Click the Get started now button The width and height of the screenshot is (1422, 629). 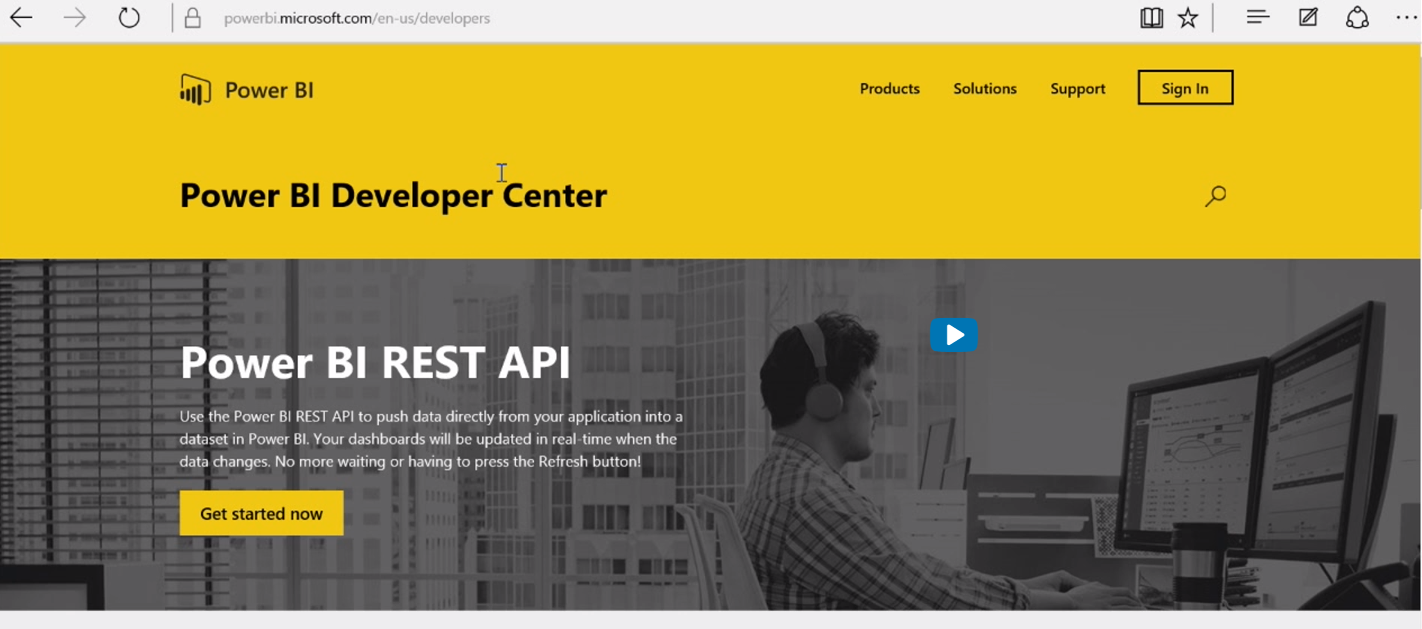pyautogui.click(x=261, y=513)
